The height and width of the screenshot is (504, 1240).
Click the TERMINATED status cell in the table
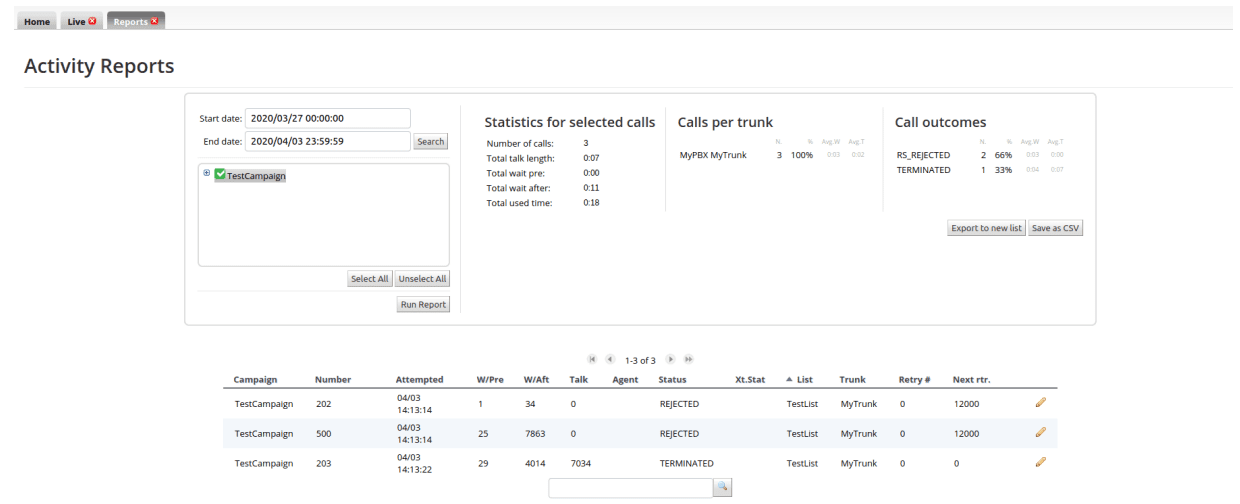(686, 464)
